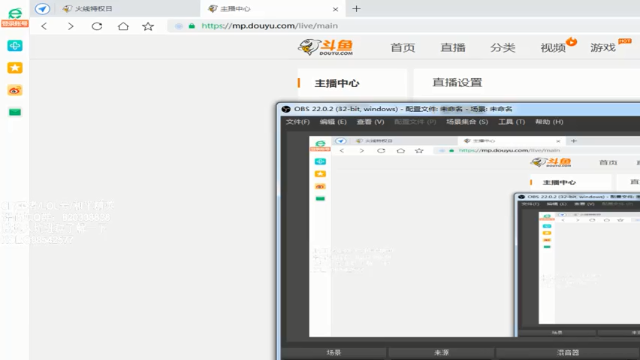Image resolution: width=640 pixels, height=360 pixels.
Task: Open the yellow star favorites sidebar icon
Action: 15,68
